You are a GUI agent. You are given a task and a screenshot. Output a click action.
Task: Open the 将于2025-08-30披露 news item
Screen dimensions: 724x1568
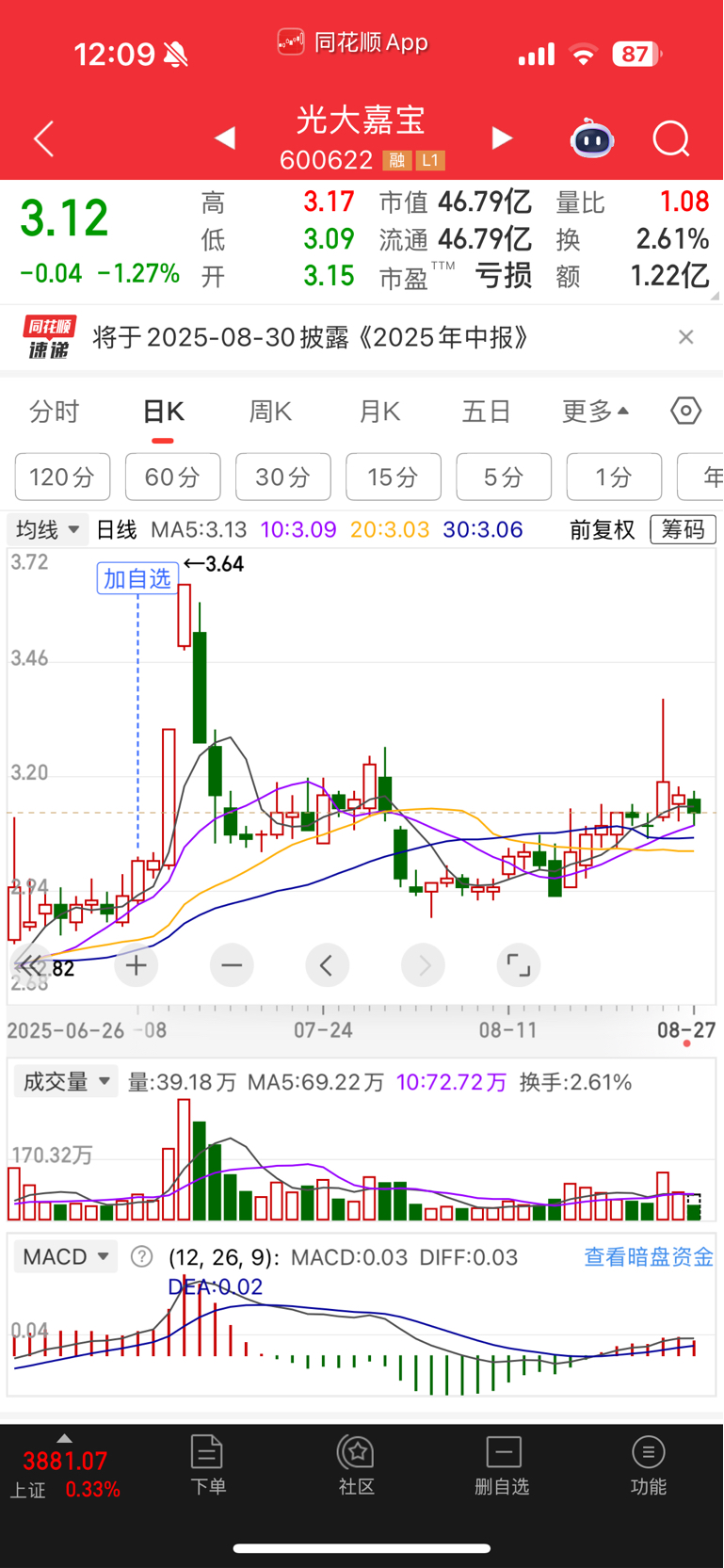click(312, 337)
